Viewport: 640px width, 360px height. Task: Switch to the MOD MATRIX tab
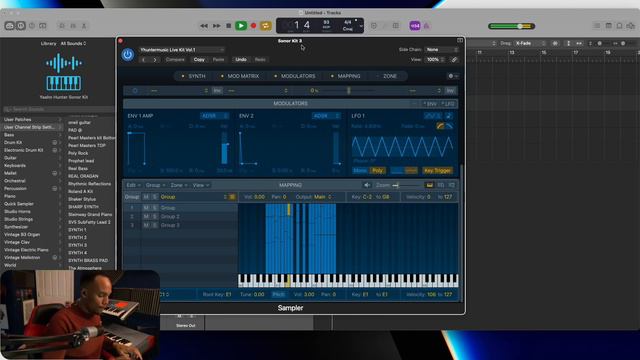coord(240,76)
